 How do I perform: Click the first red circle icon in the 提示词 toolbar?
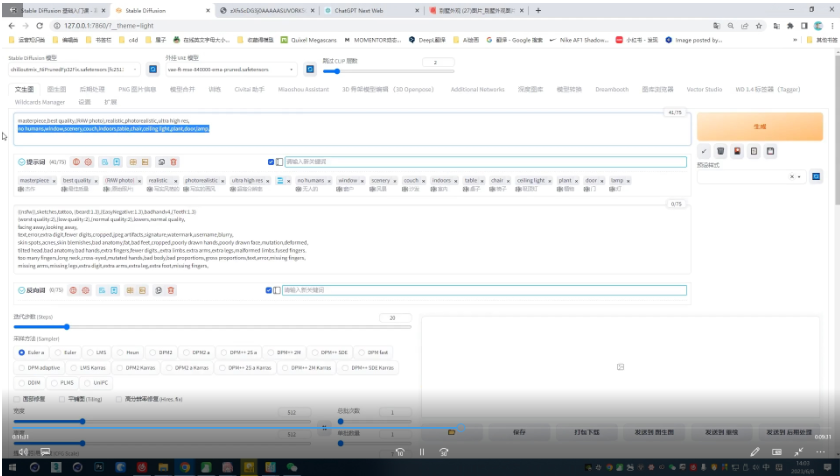(76, 162)
